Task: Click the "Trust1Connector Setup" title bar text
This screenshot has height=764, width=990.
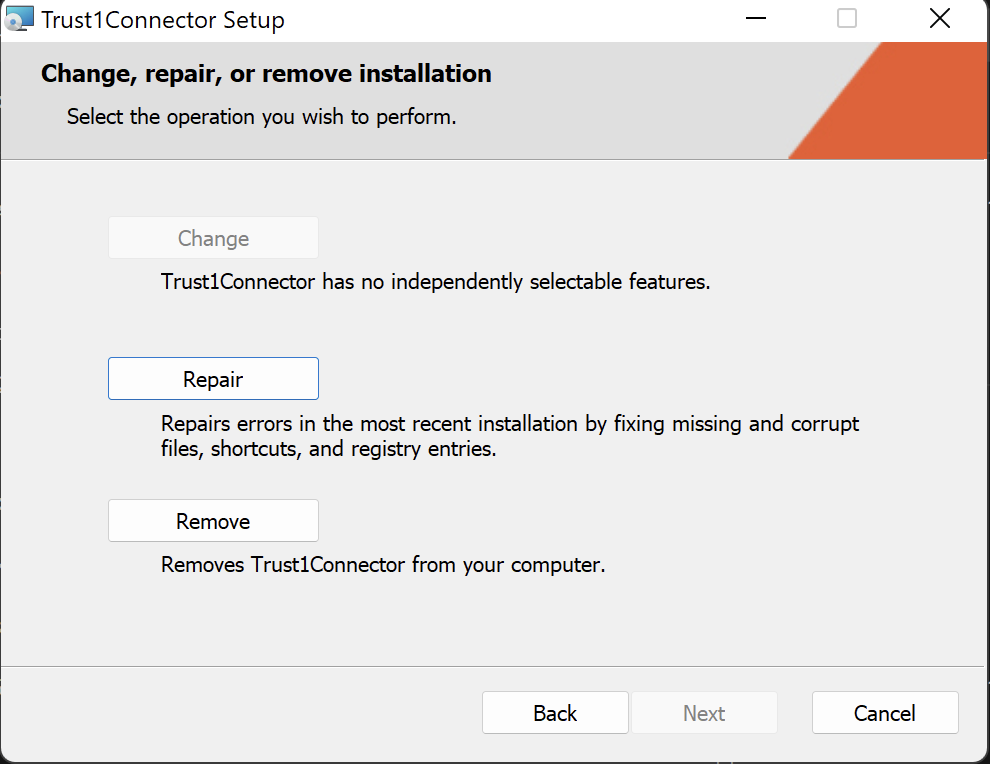Action: [163, 19]
